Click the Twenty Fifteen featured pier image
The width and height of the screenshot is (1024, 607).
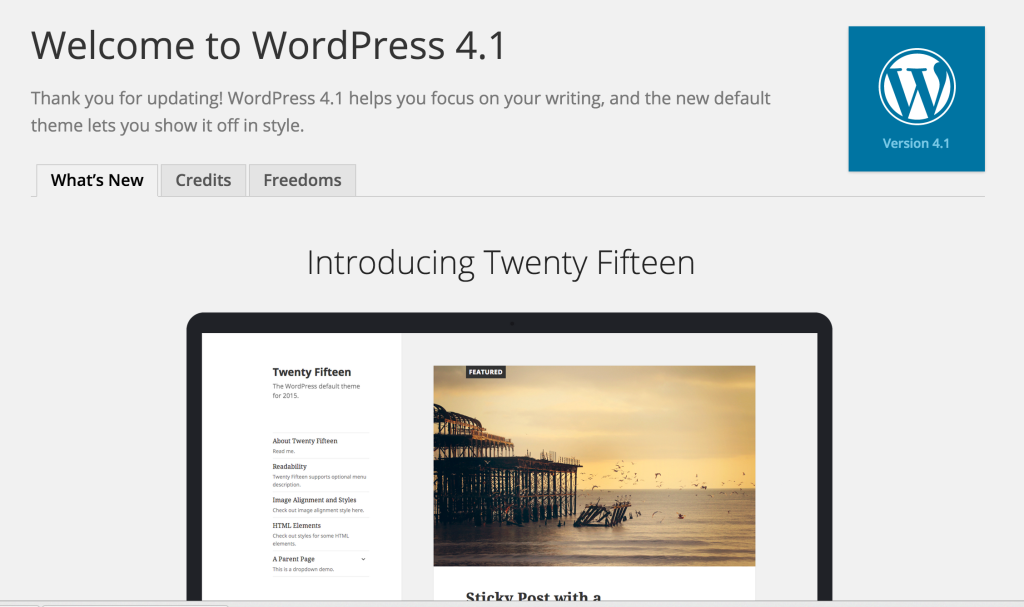coord(594,466)
